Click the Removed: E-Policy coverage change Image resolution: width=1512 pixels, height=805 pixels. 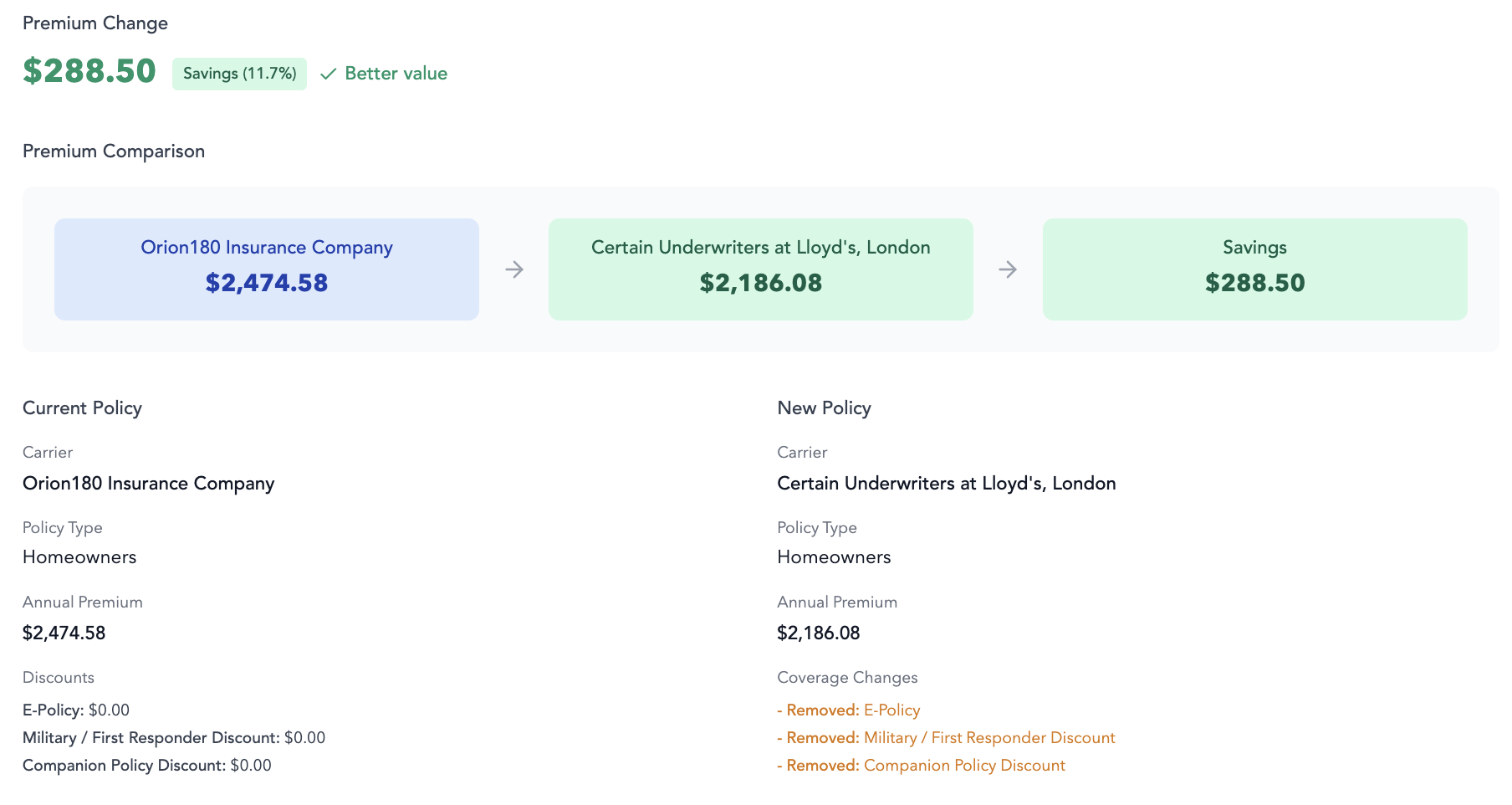click(x=849, y=710)
